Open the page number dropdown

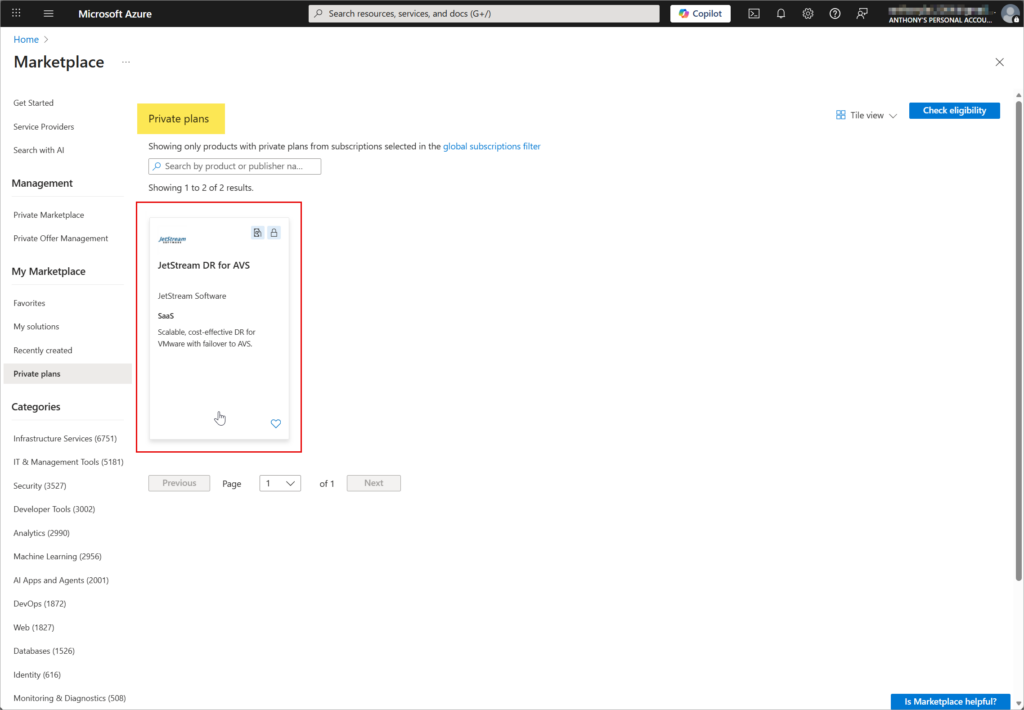click(x=280, y=483)
